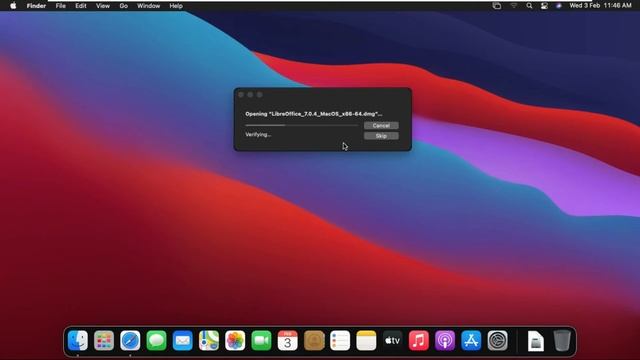The width and height of the screenshot is (640, 360).
Task: Open Contacts from the Dock
Action: point(314,340)
